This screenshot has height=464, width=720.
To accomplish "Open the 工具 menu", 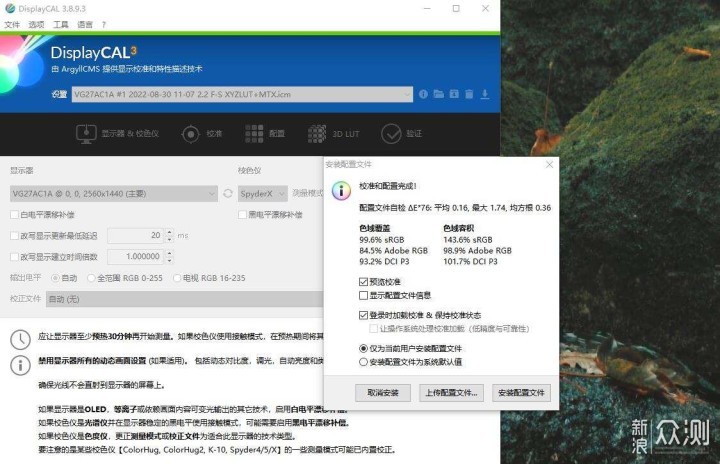I will coord(61,24).
